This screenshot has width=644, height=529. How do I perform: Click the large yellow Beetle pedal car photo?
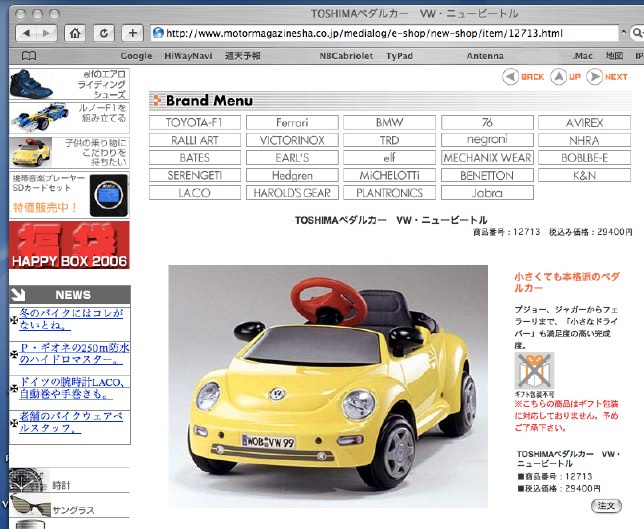click(328, 386)
